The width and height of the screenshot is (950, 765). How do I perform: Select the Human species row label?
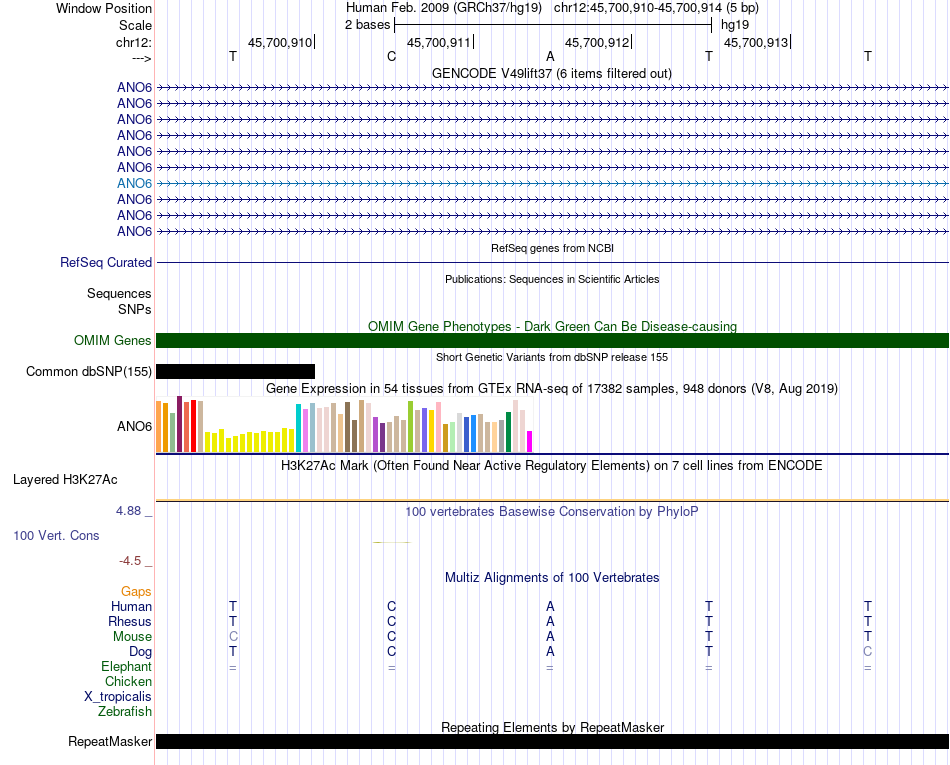pos(131,606)
